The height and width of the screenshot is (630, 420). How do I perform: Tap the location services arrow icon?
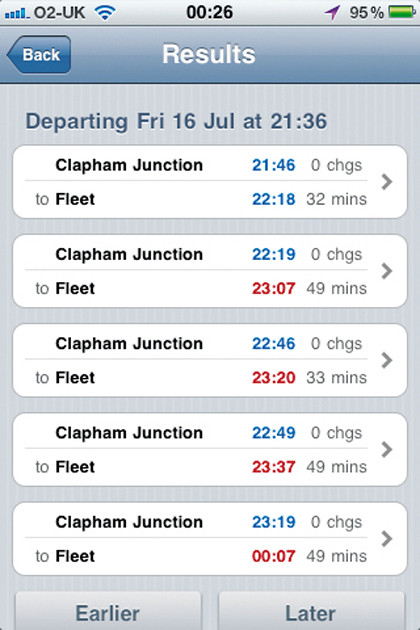click(x=332, y=13)
